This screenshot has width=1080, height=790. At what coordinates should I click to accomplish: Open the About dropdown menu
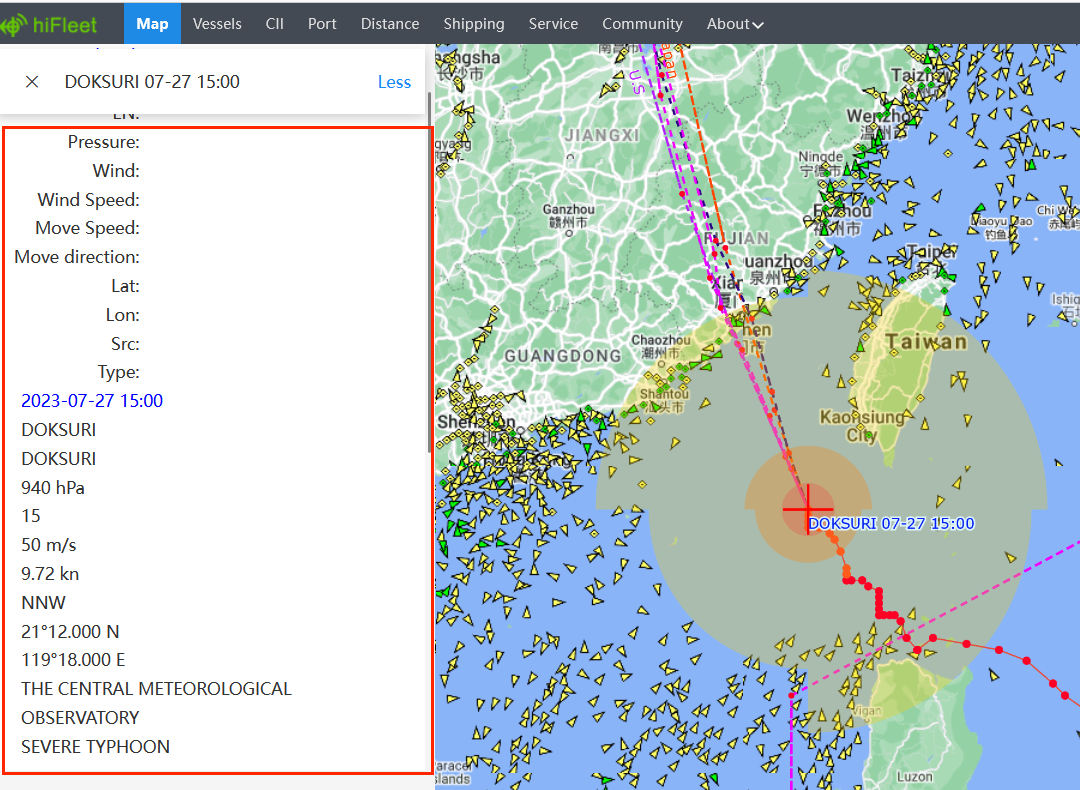tap(735, 23)
